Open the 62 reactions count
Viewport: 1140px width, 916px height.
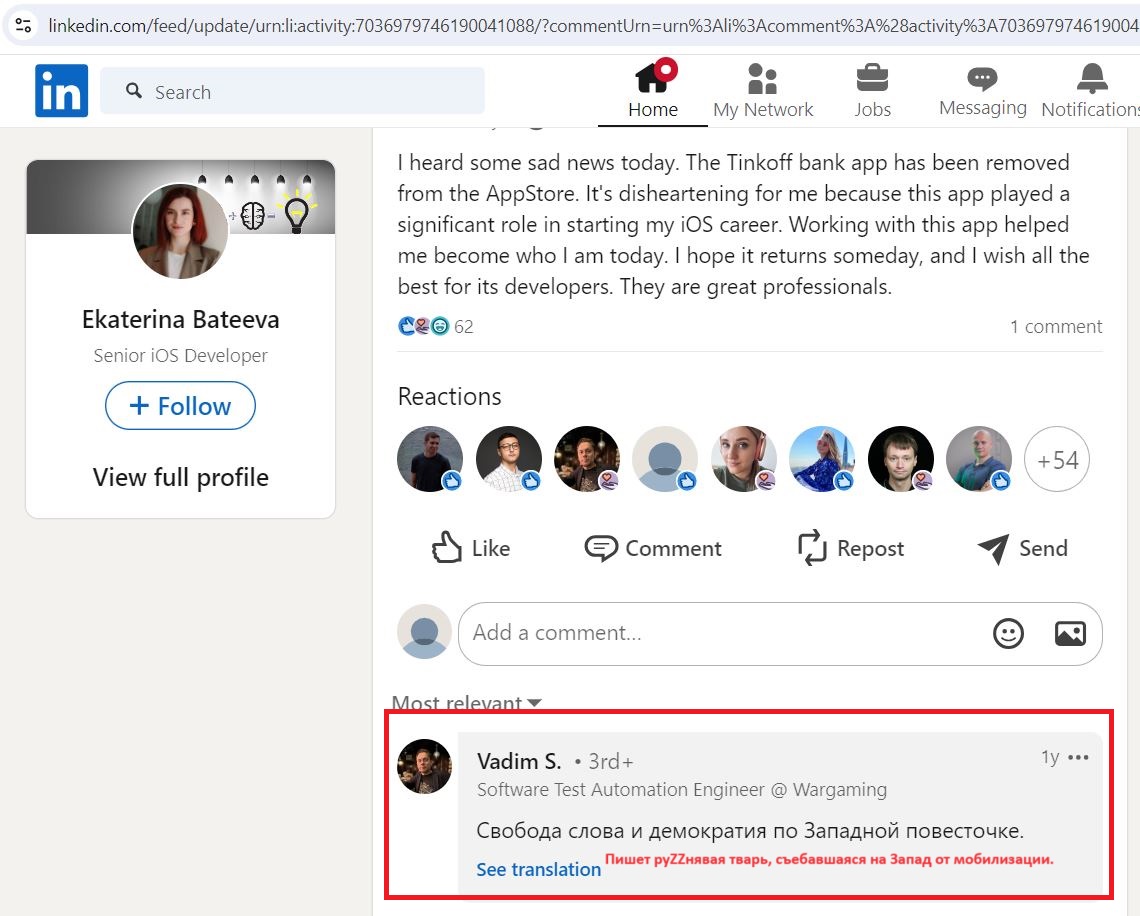tap(464, 326)
